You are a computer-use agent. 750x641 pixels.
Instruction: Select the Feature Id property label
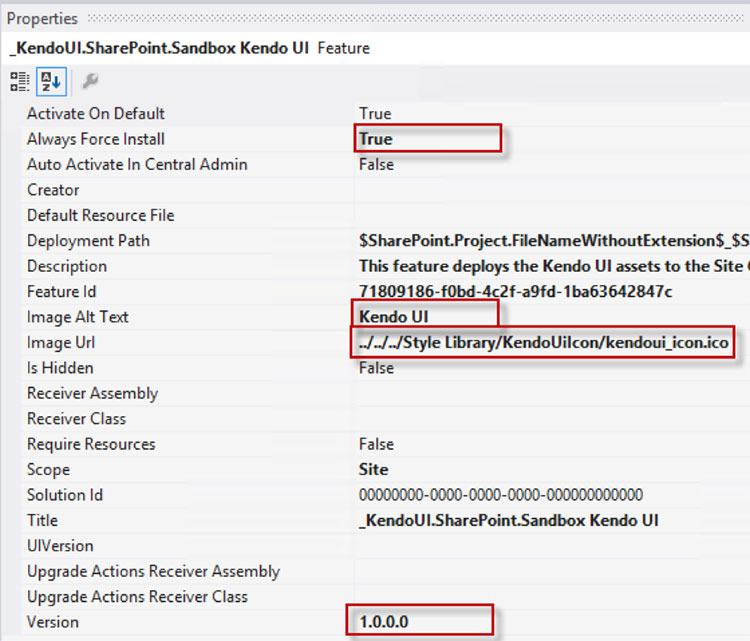[62, 292]
